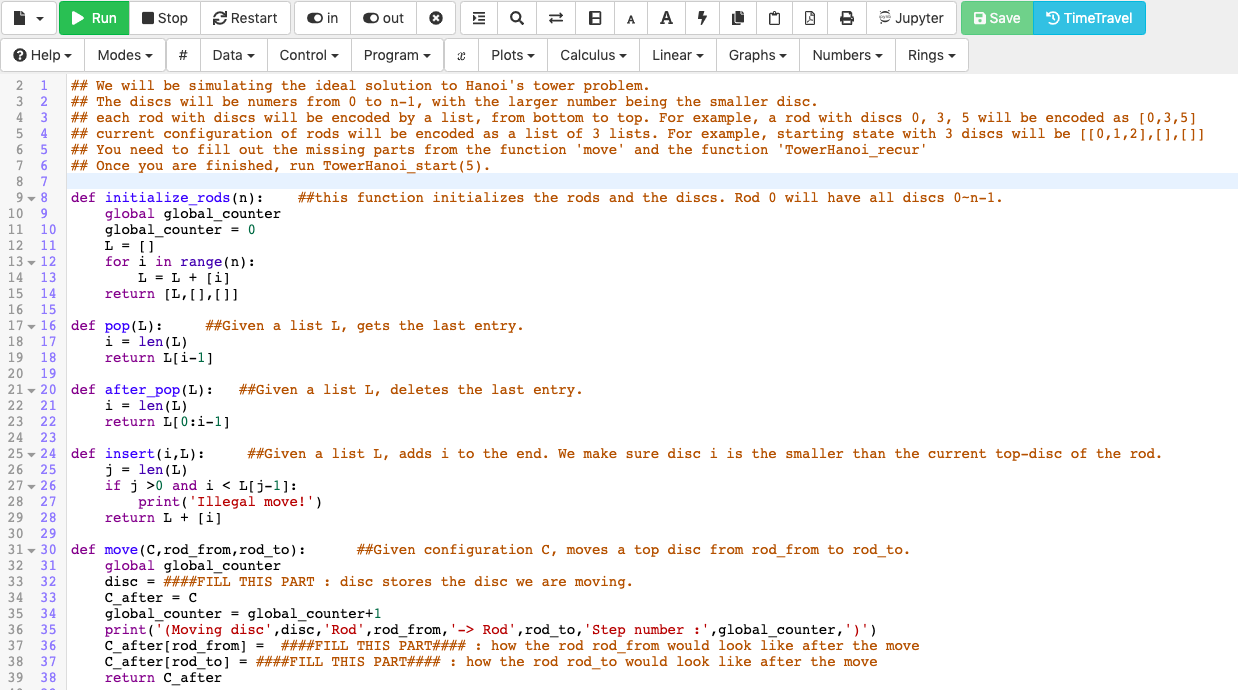
Task: Click the Run button
Action: tap(93, 18)
